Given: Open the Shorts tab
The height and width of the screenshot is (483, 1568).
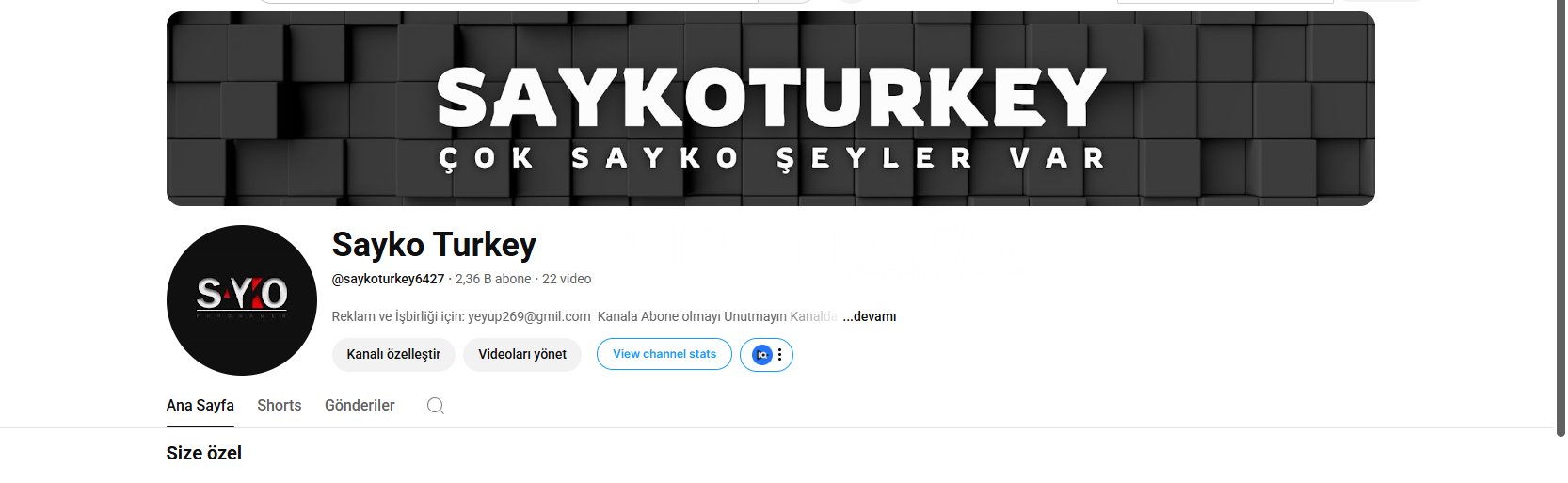Looking at the screenshot, I should click(280, 406).
